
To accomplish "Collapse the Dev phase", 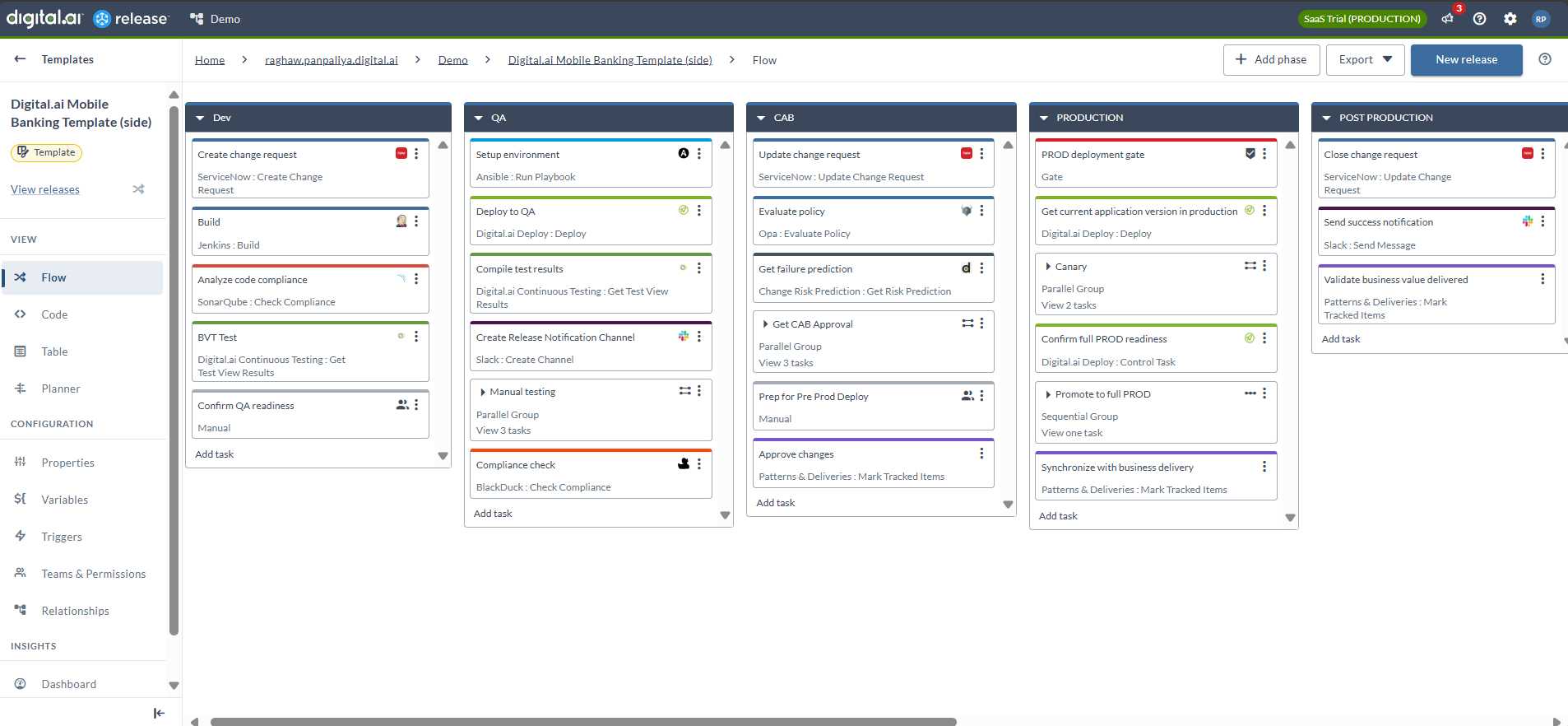I will [200, 118].
